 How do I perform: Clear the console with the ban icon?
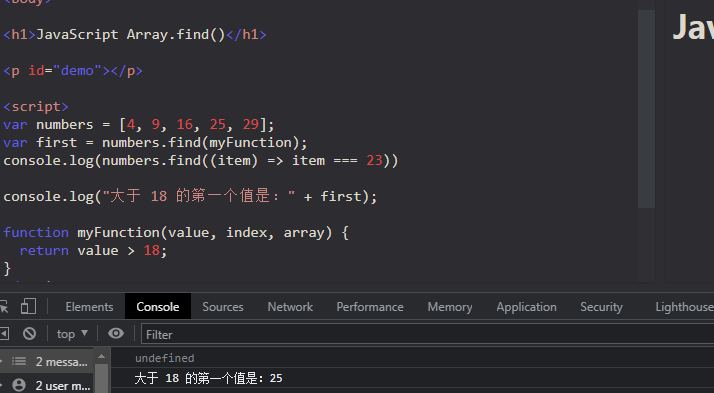(x=30, y=334)
